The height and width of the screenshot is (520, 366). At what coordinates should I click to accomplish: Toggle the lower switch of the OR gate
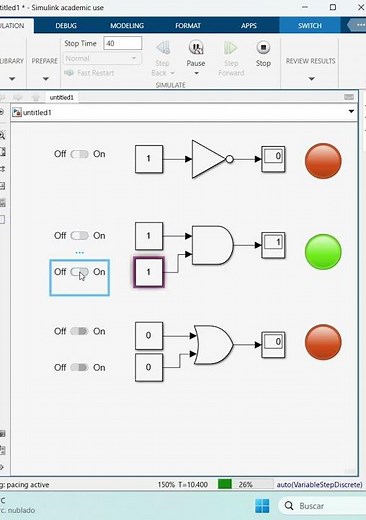[x=79, y=367]
